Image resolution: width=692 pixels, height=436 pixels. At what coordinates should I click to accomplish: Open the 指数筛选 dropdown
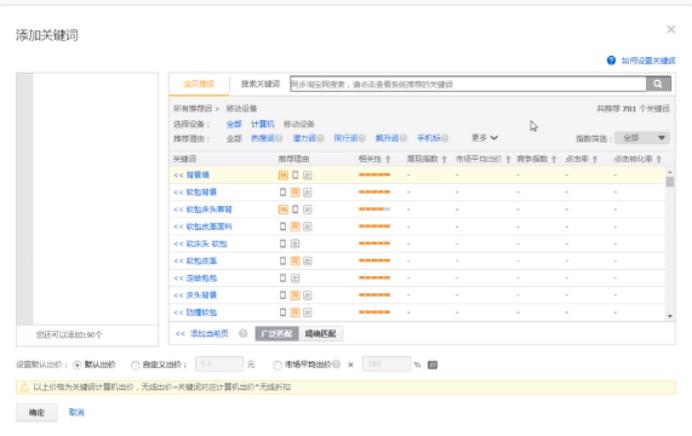tap(642, 138)
